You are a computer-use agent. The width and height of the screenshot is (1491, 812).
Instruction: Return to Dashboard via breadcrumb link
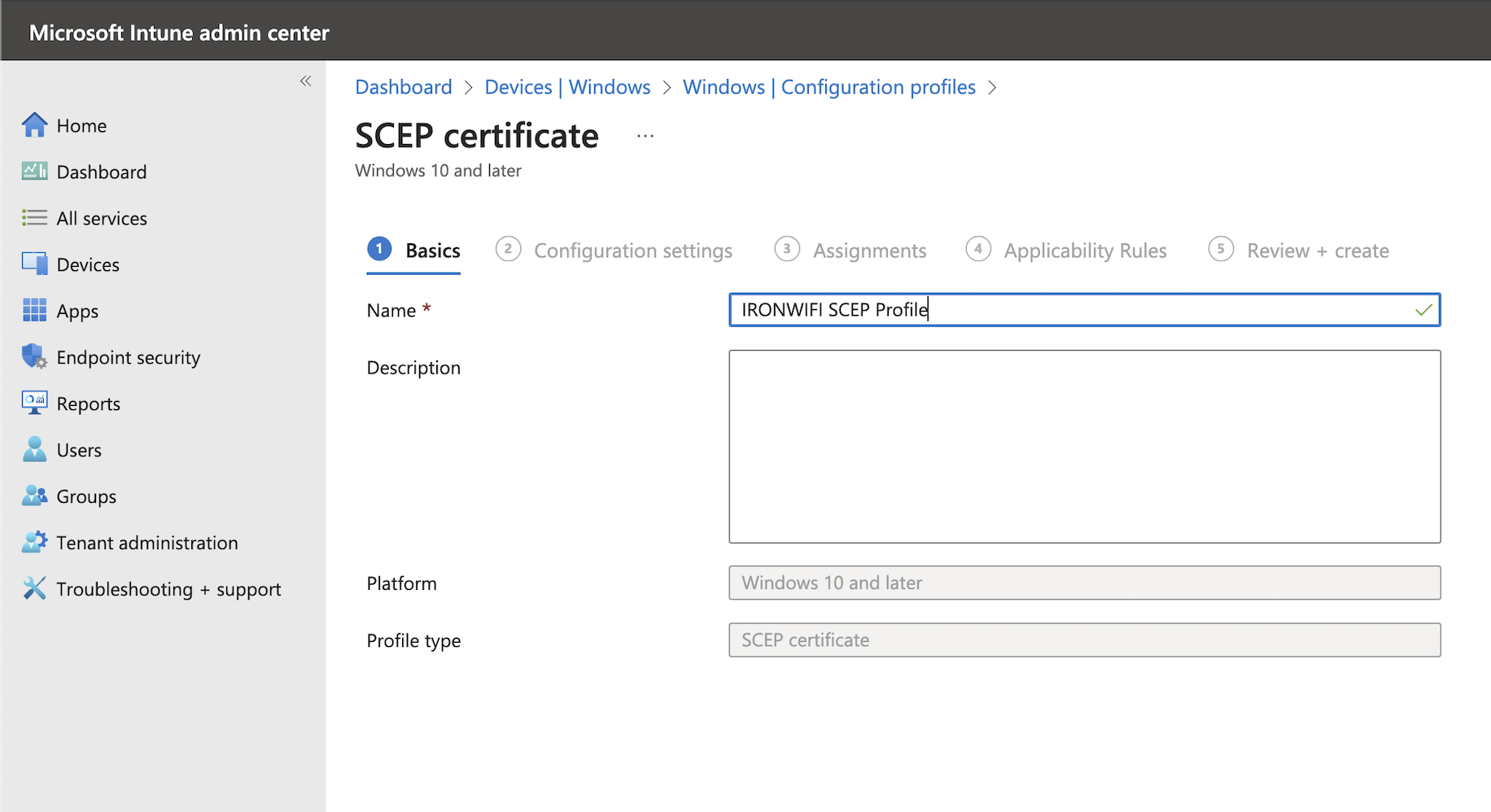click(404, 87)
